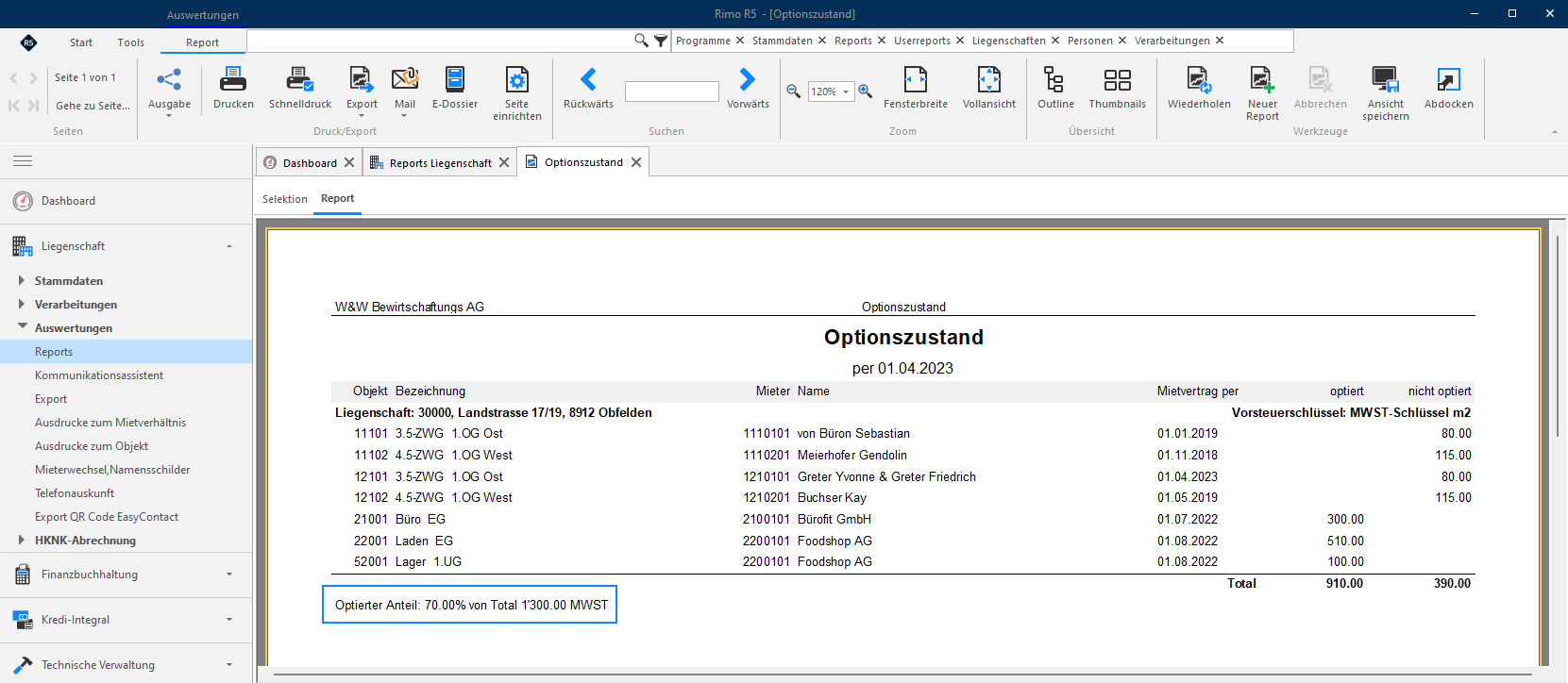Click the Suchen text input field
The width and height of the screenshot is (1568, 683).
point(672,92)
